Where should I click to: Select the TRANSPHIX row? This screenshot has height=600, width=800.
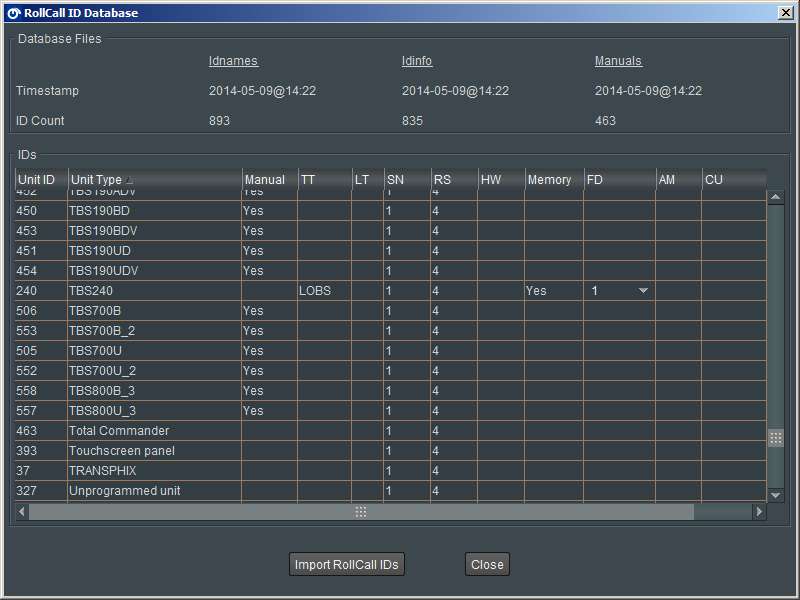[390, 470]
